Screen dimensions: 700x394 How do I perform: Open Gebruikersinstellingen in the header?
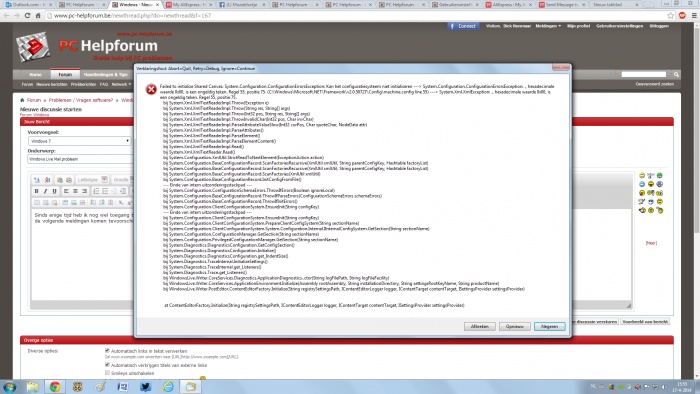point(620,26)
